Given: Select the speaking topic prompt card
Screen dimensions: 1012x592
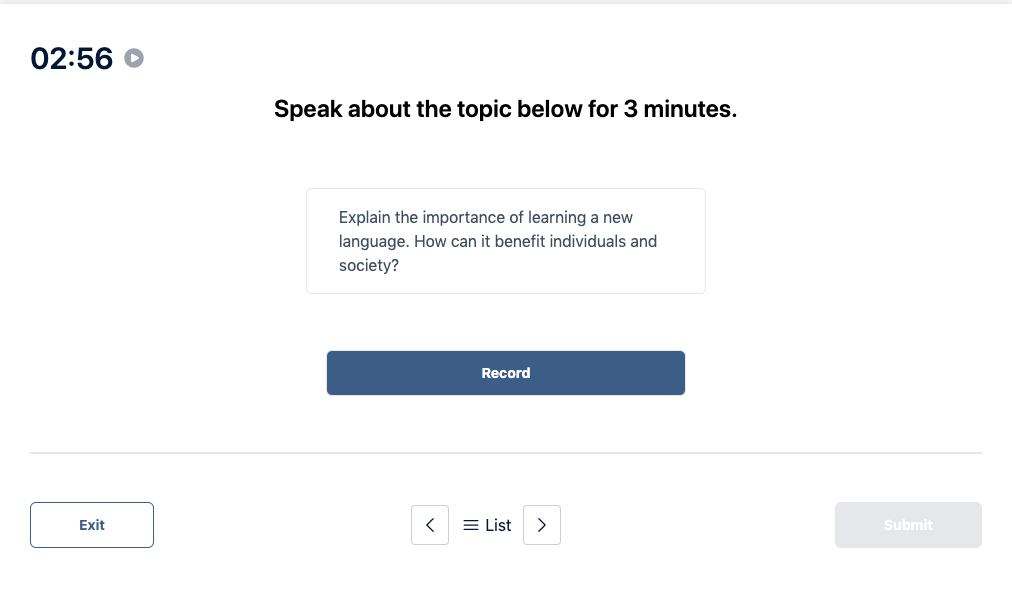Looking at the screenshot, I should click(505, 240).
